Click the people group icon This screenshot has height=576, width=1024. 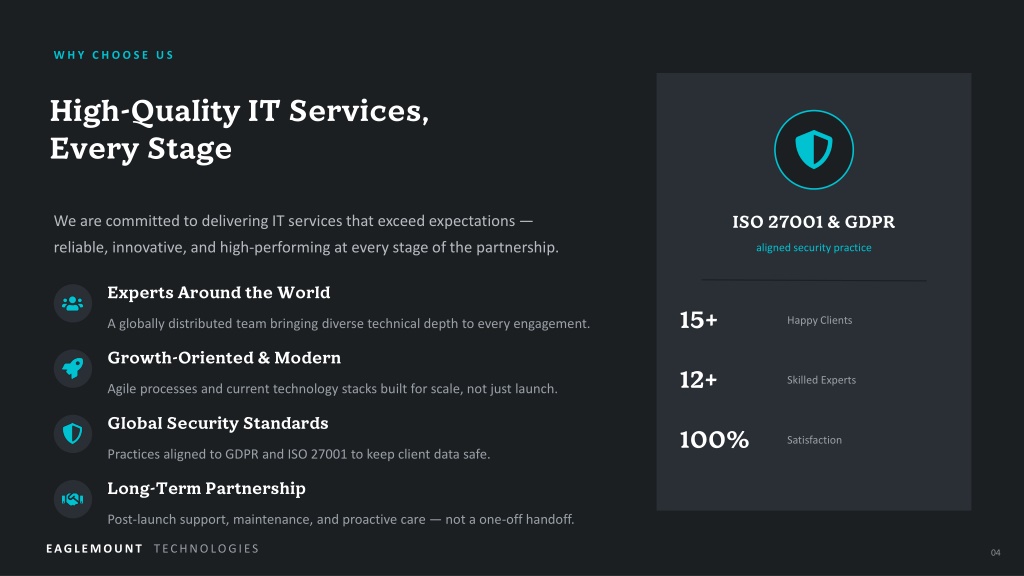click(72, 303)
